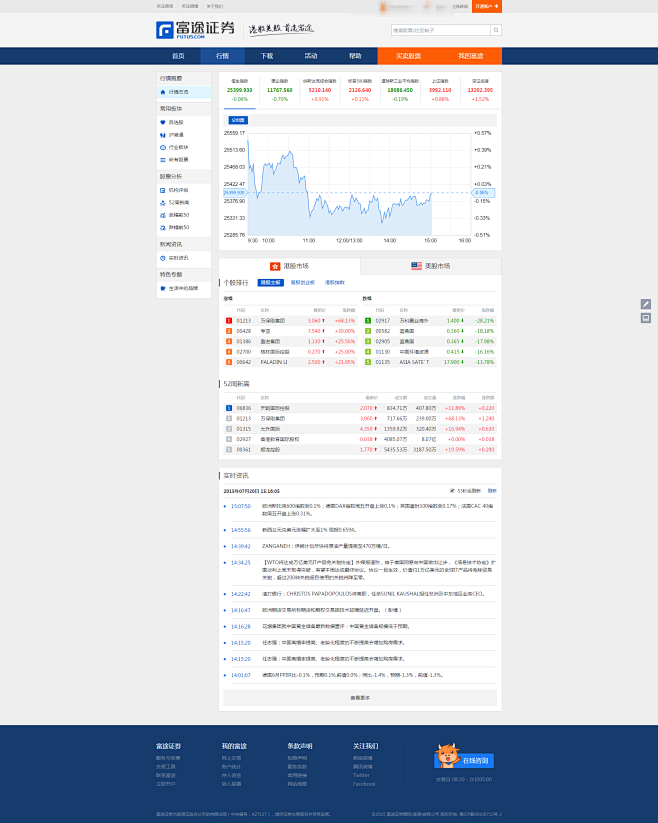Click the 恒生指数 index tile
Image resolution: width=658 pixels, height=823 pixels.
coord(240,90)
